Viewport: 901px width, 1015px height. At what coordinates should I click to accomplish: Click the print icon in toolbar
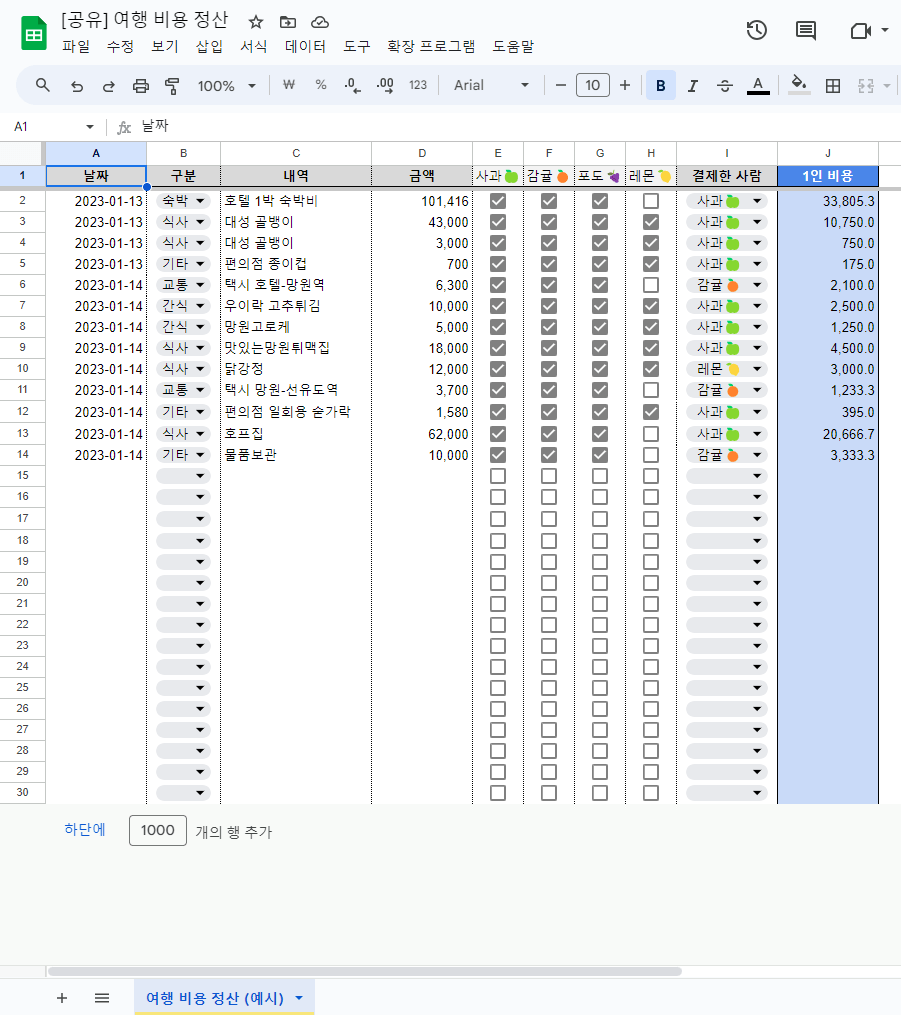(141, 86)
